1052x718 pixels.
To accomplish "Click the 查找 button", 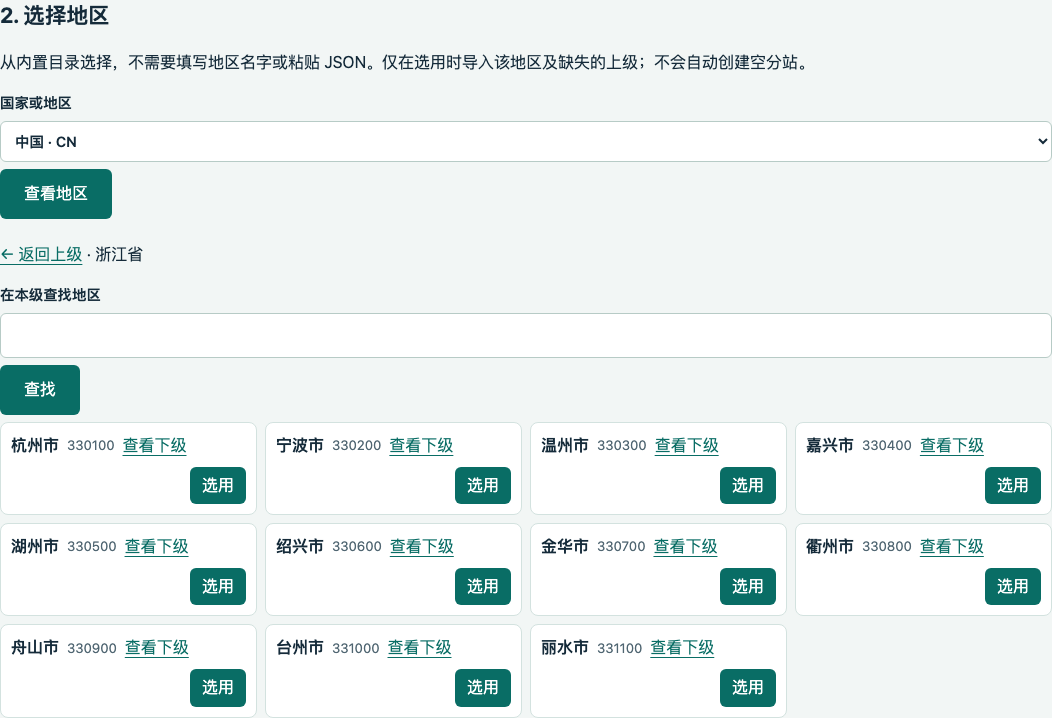I will [x=40, y=390].
